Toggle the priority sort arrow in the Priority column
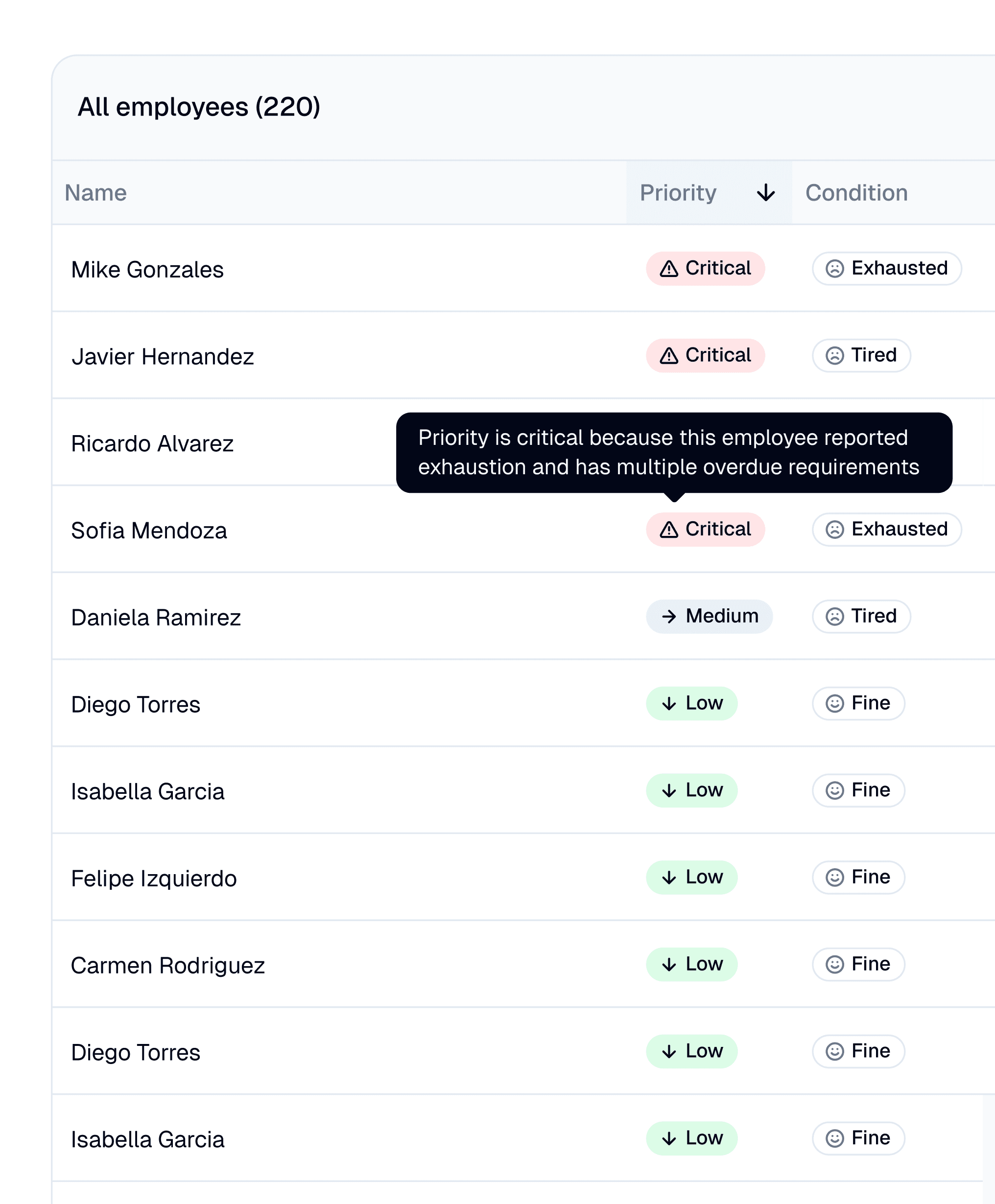 764,193
